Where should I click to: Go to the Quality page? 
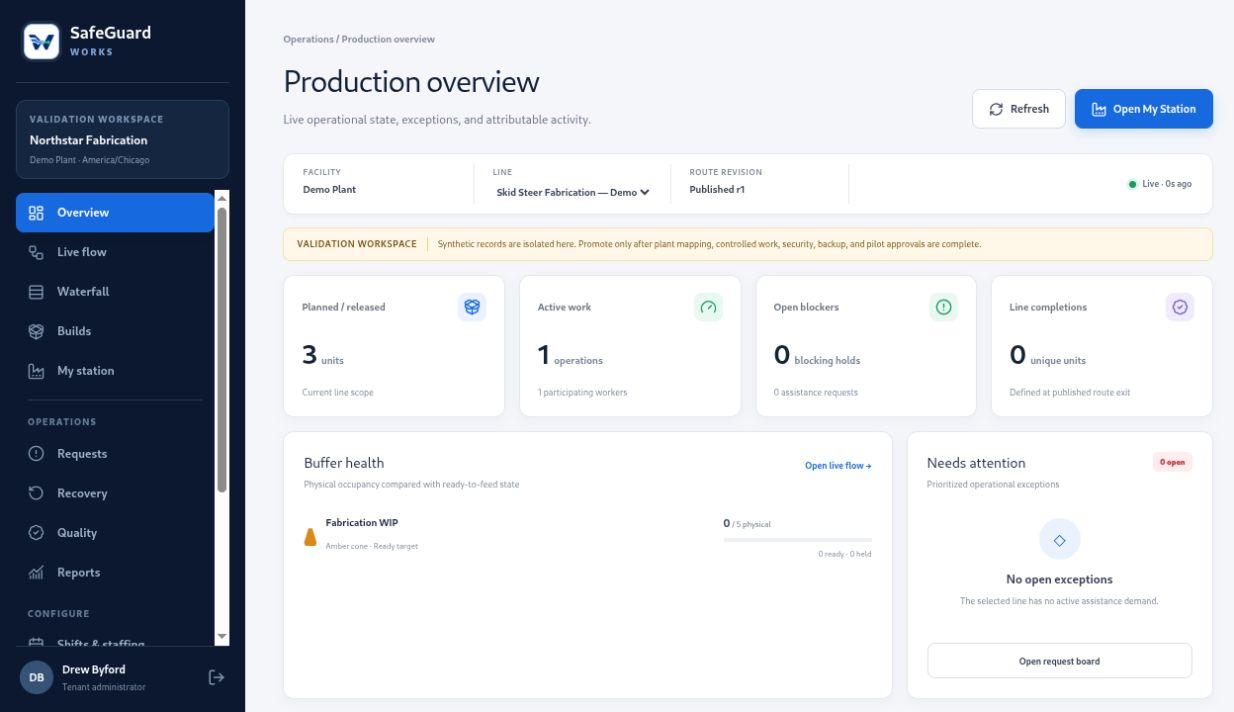click(115, 533)
